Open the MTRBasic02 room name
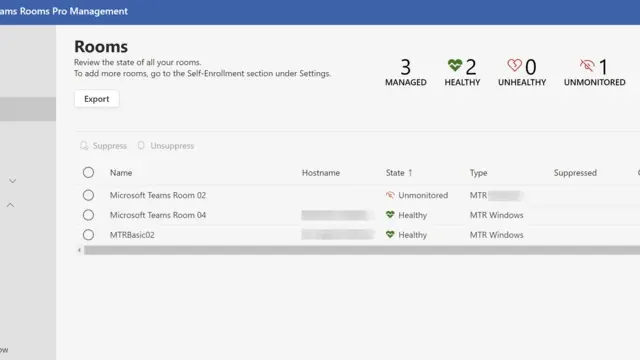This screenshot has height=360, width=640. pos(132,235)
